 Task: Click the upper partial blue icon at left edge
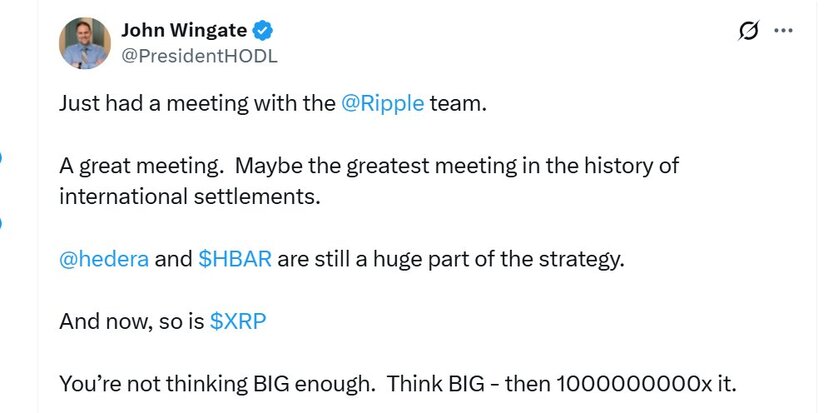pyautogui.click(x=1, y=158)
